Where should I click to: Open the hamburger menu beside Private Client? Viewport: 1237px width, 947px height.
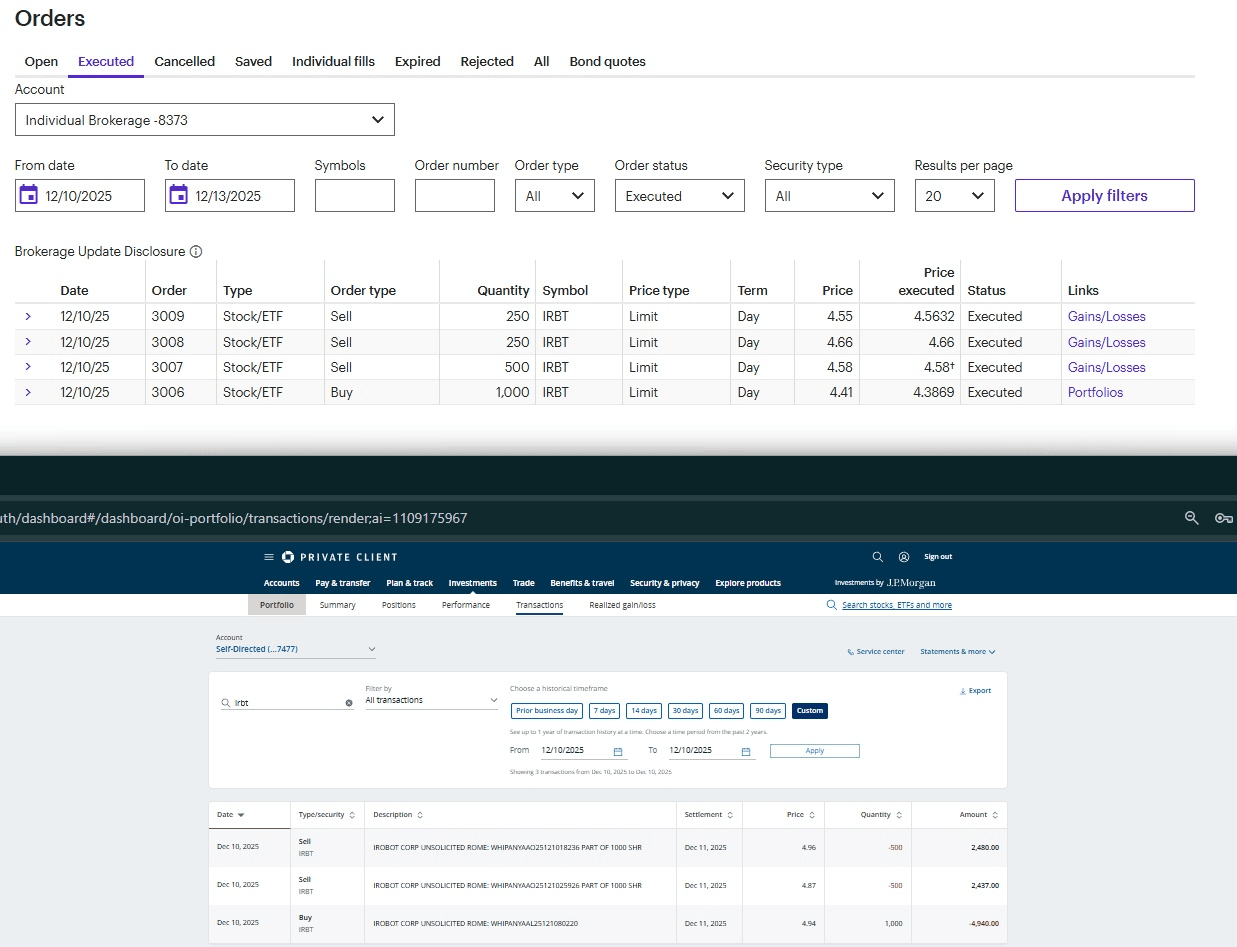tap(268, 557)
